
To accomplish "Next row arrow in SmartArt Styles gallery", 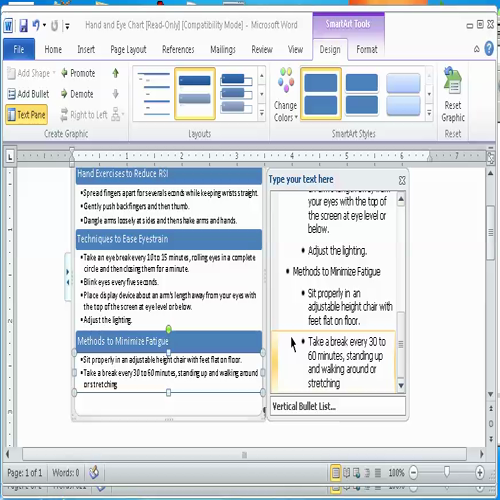I will tap(429, 94).
